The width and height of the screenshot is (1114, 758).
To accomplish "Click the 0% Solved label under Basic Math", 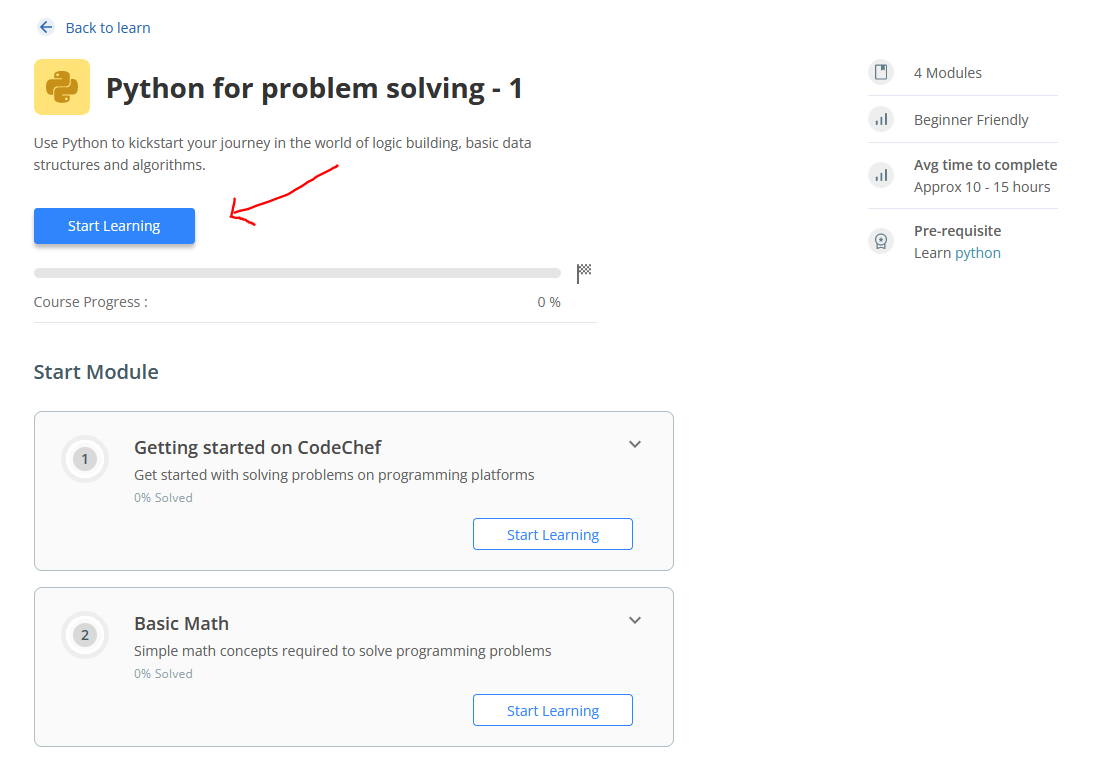I will 163,673.
